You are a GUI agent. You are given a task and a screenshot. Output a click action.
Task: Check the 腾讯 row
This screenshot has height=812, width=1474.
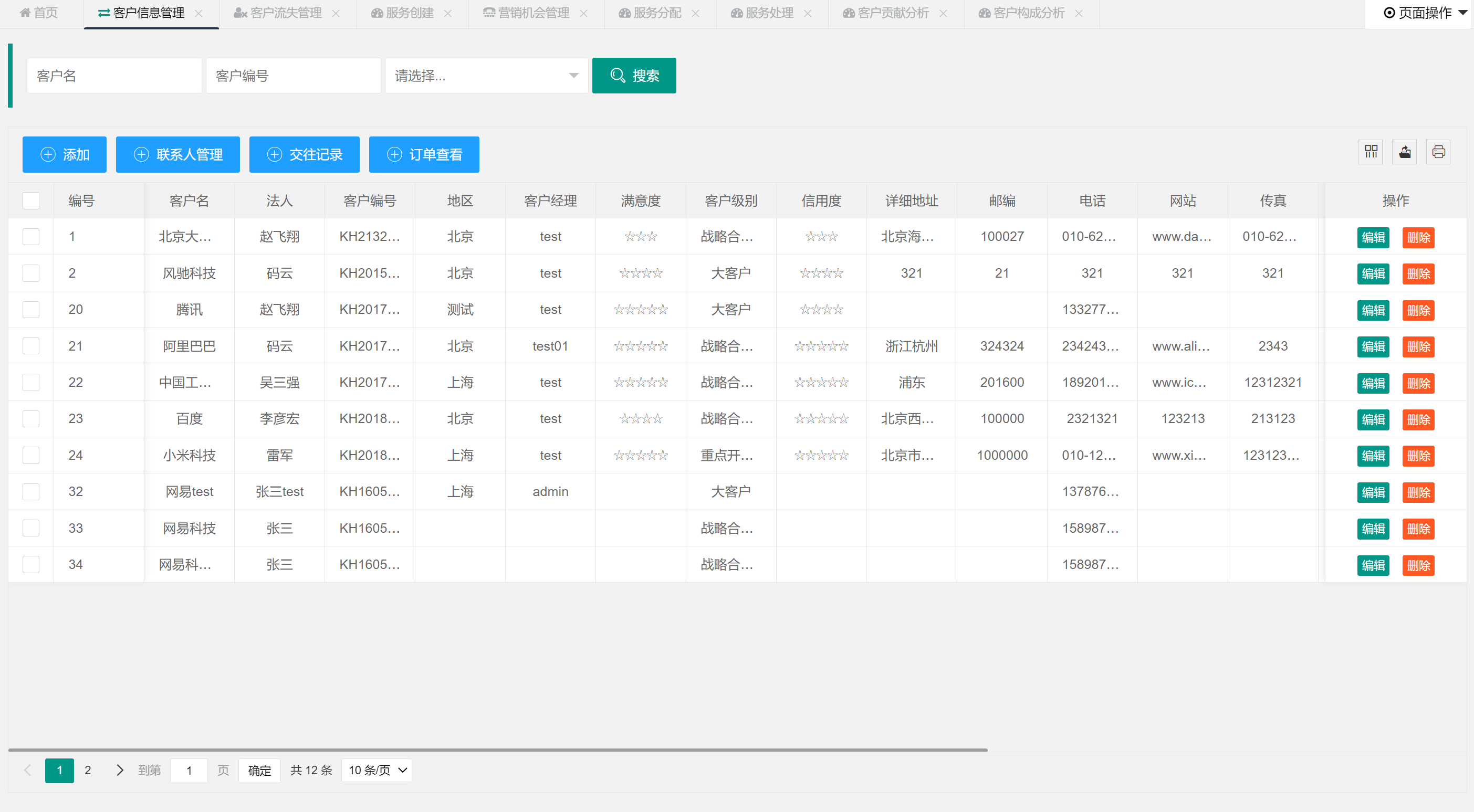click(31, 310)
